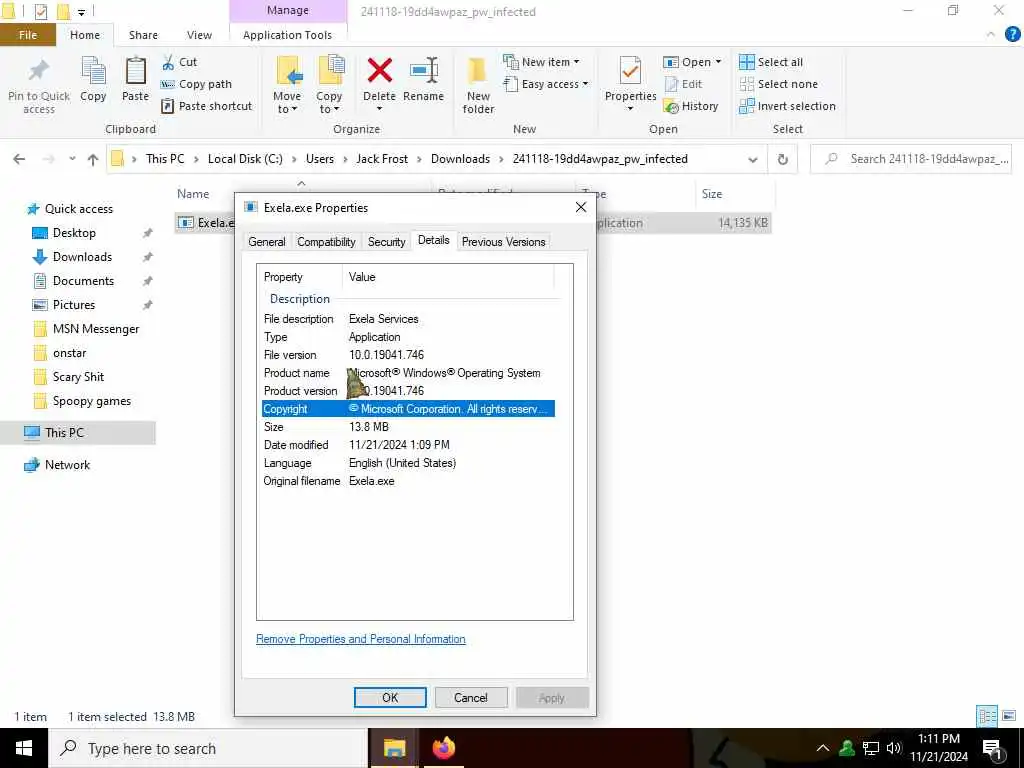Open the Move to ribbon menu
The height and width of the screenshot is (768, 1024).
[287, 85]
